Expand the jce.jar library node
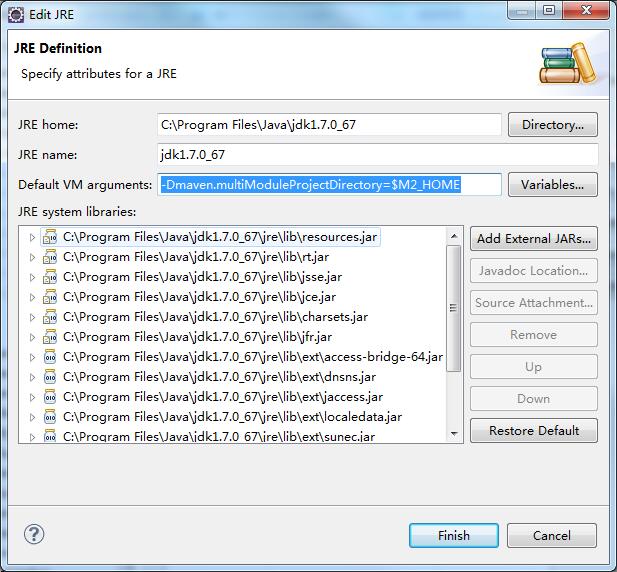 pos(32,297)
